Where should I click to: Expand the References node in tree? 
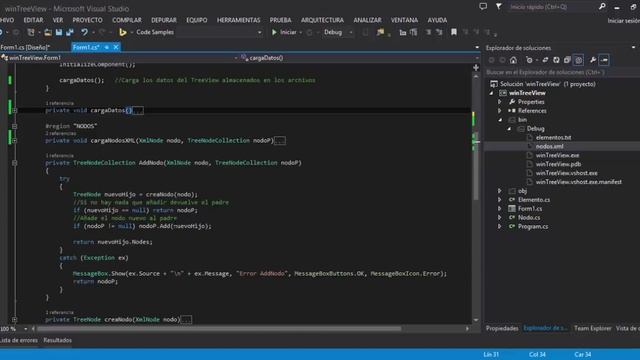pyautogui.click(x=500, y=111)
